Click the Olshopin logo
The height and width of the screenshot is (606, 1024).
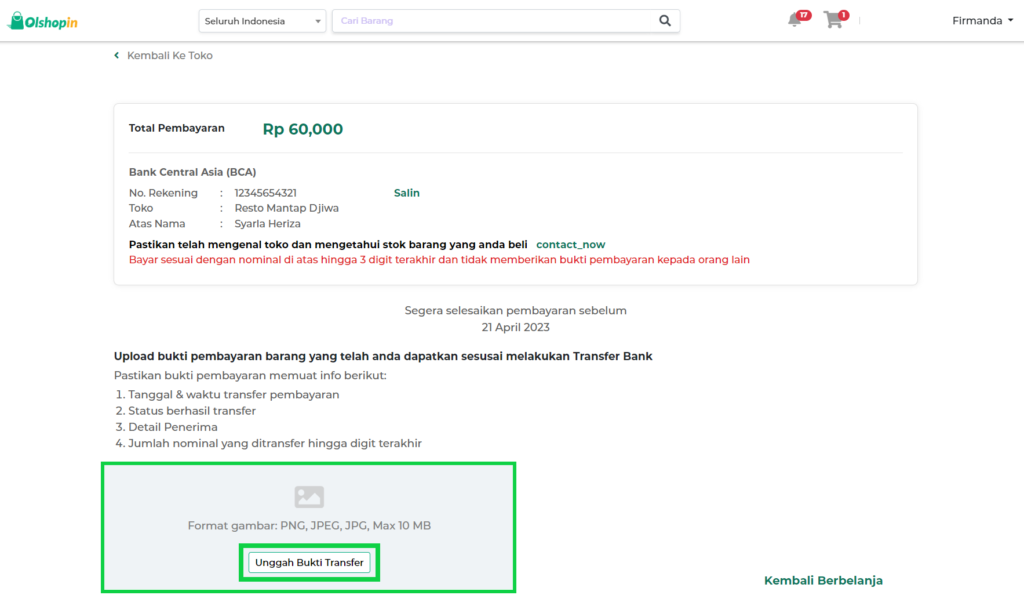(x=42, y=19)
